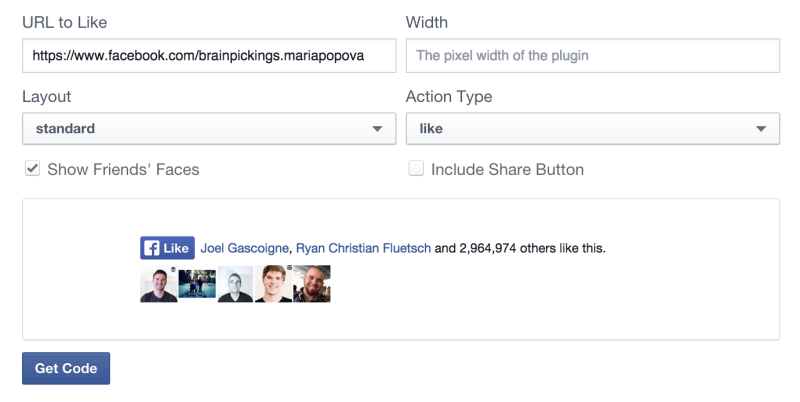Open Ryan Christian Fluetsch's profile link
This screenshot has height=402, width=800.
363,248
